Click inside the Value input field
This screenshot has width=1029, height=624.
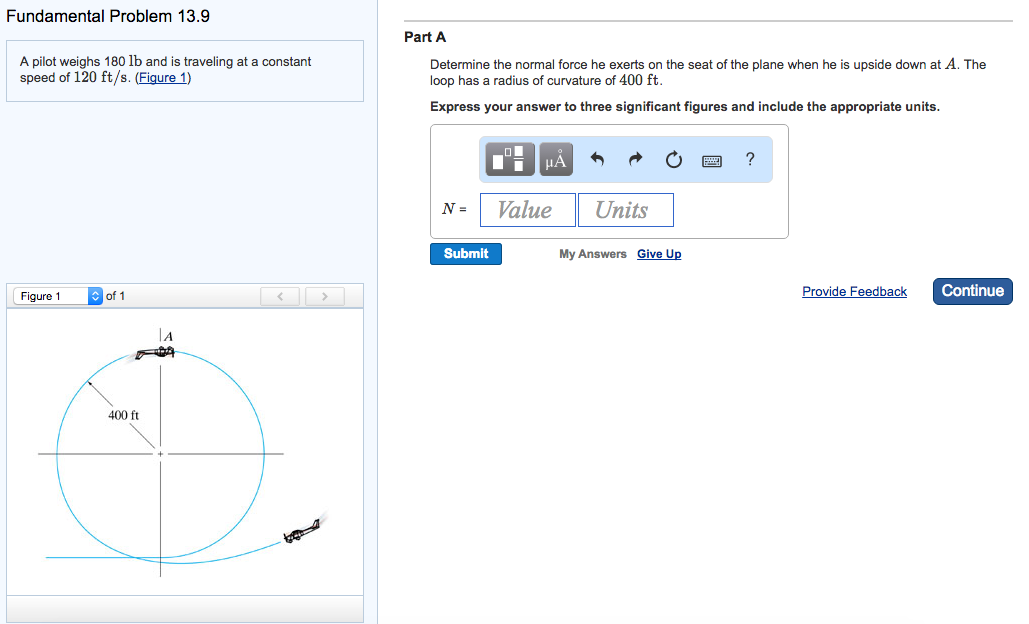click(x=527, y=209)
